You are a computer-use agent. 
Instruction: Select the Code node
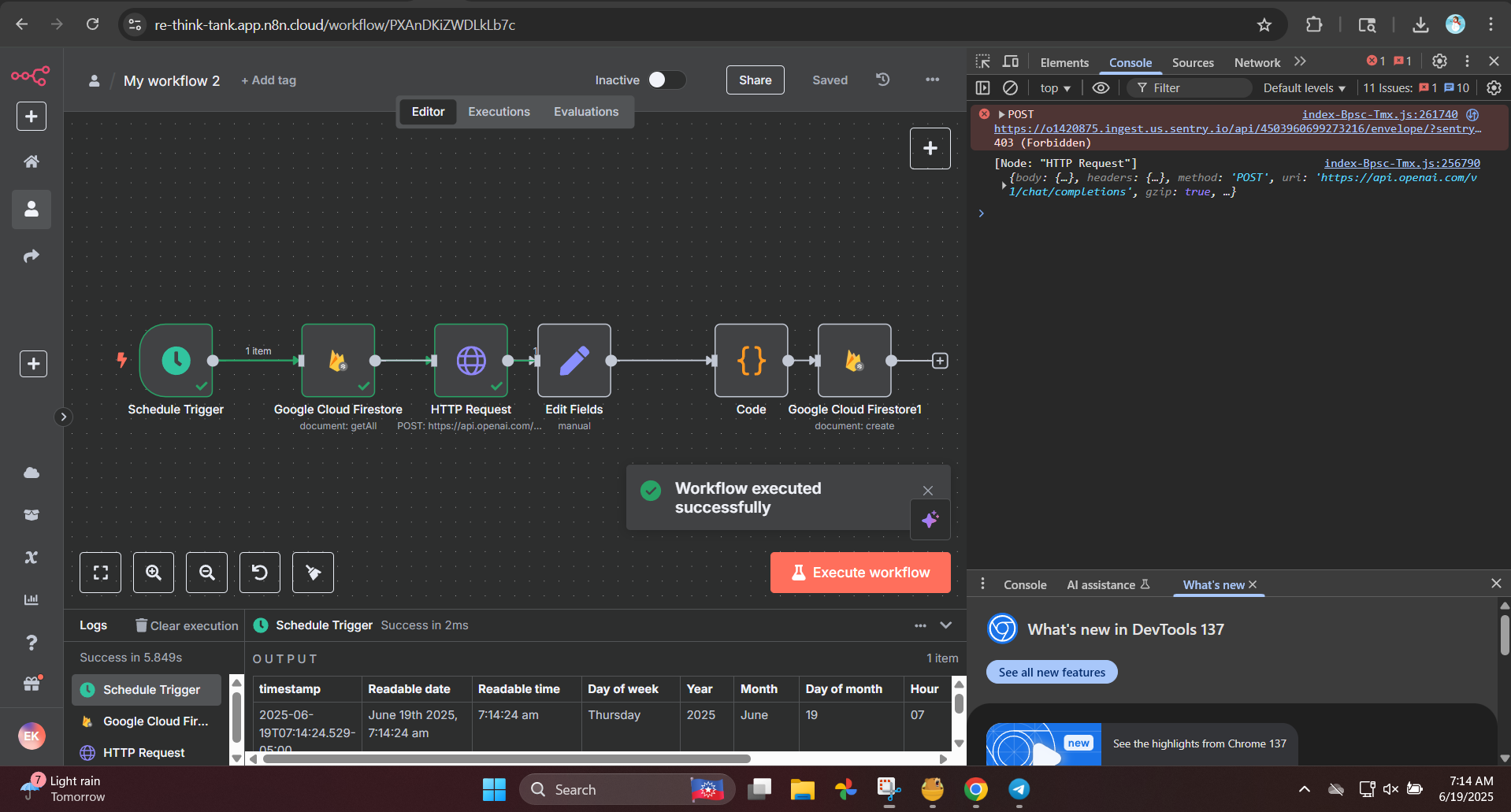click(752, 360)
